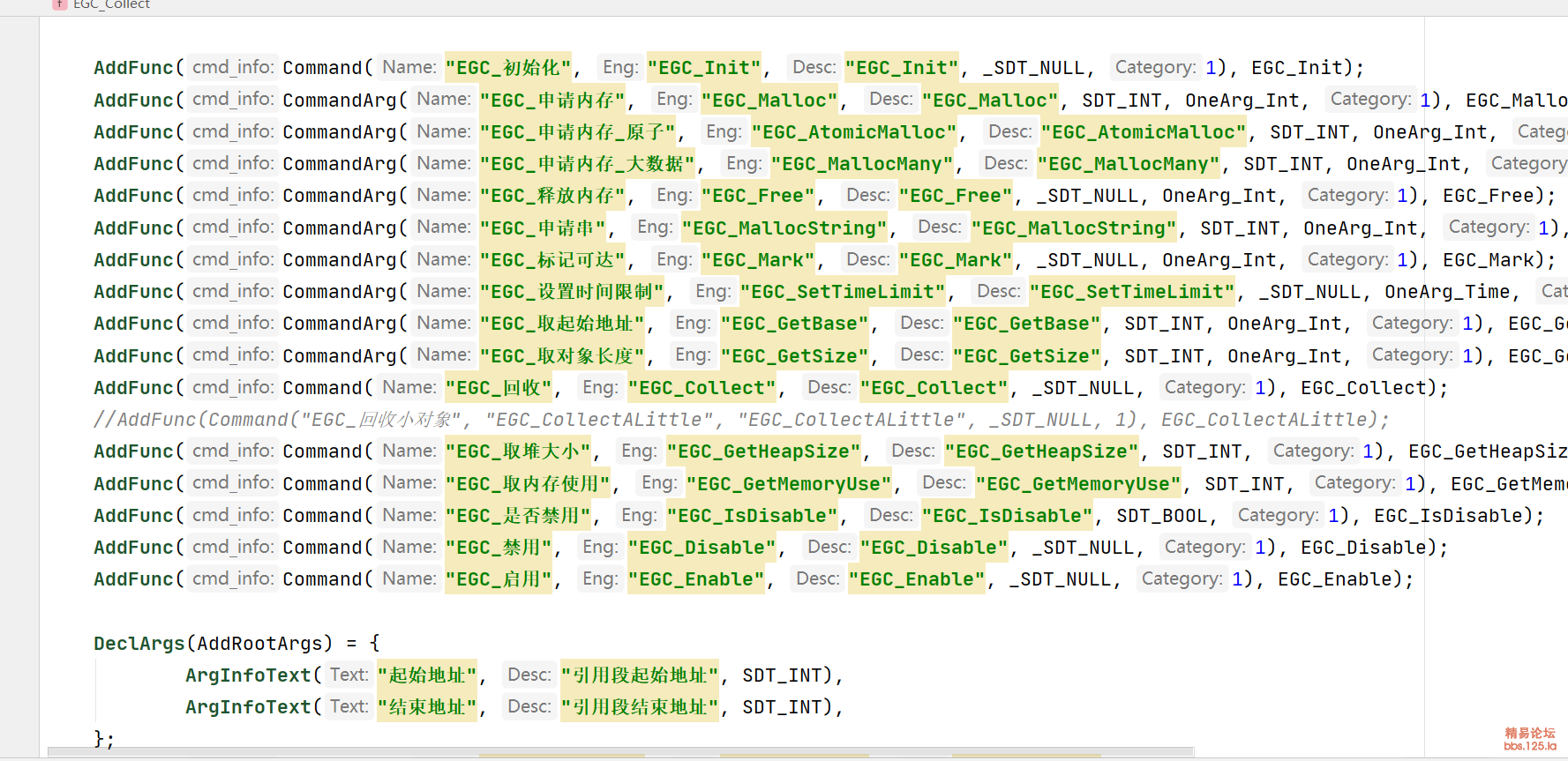Click the "EGC_Enable" Eng string
The width and height of the screenshot is (1568, 761).
(695, 579)
